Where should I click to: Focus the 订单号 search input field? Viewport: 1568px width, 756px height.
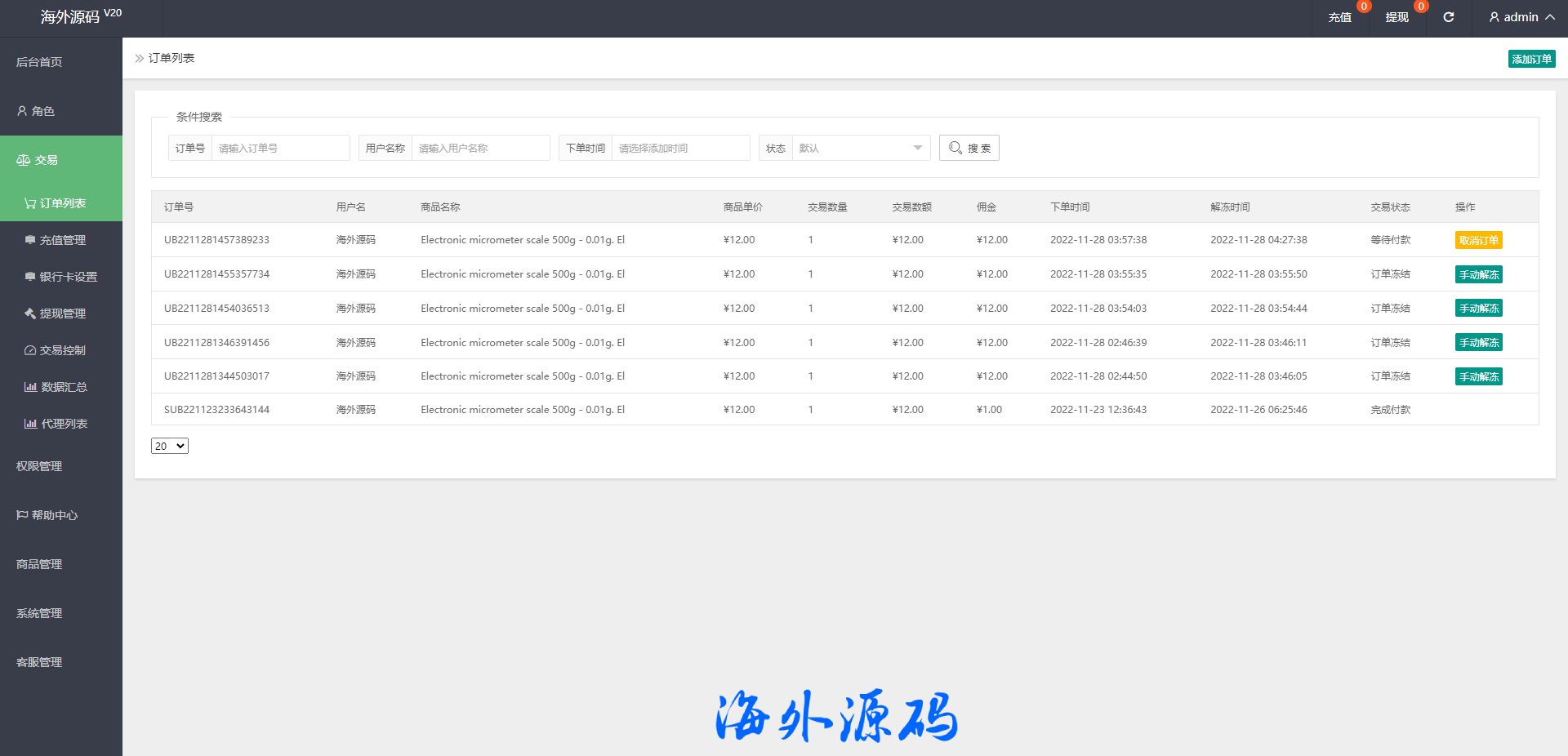pos(279,148)
